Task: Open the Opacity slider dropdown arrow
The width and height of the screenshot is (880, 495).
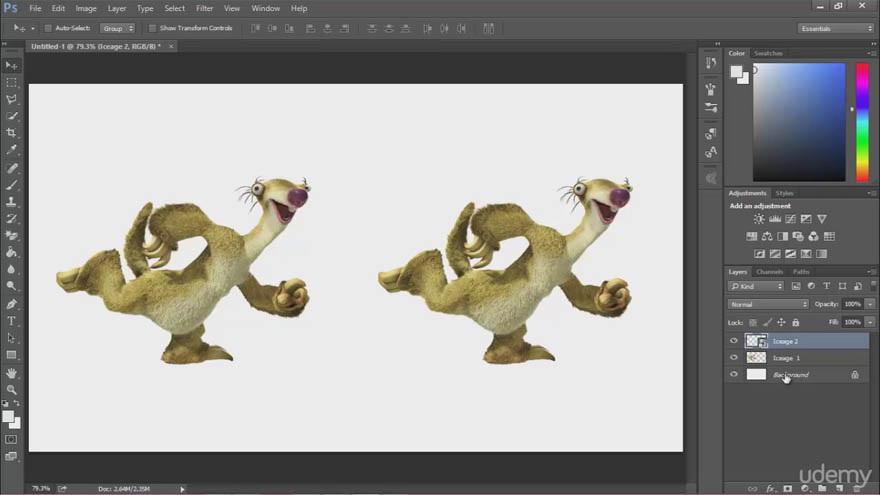Action: pos(870,304)
